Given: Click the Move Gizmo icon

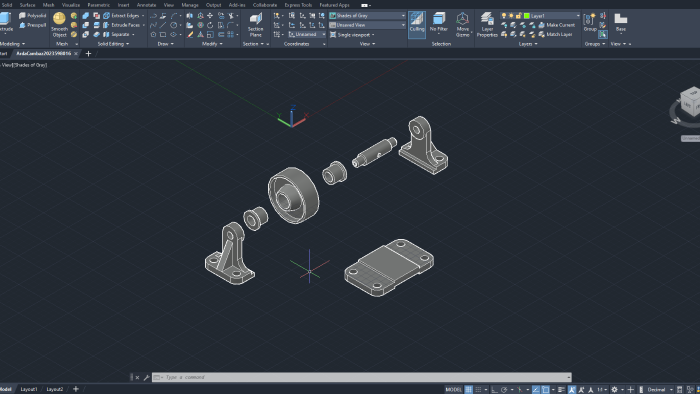Looking at the screenshot, I should (462, 25).
